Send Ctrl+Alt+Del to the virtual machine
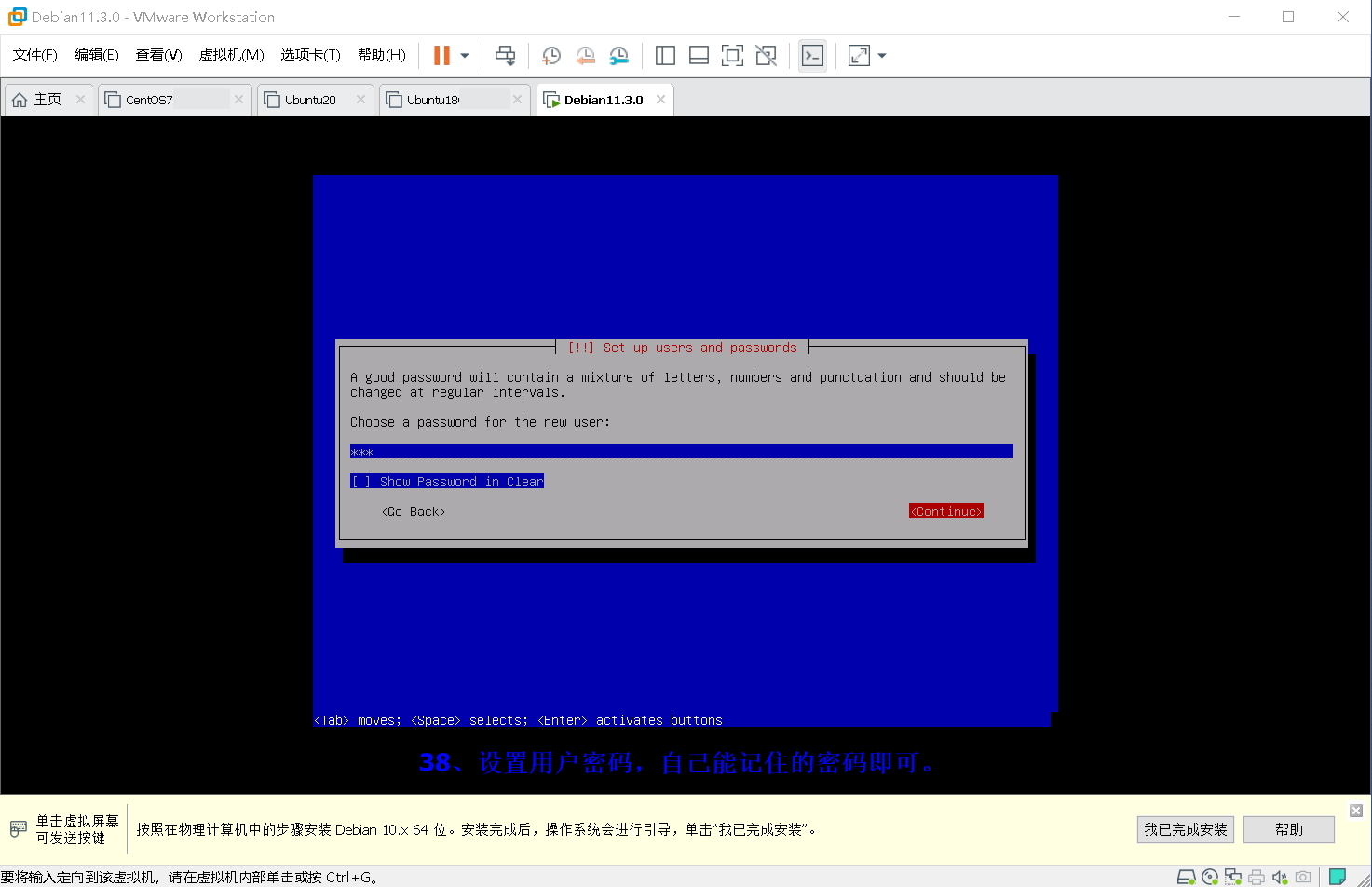1372x887 pixels. pyautogui.click(x=505, y=56)
